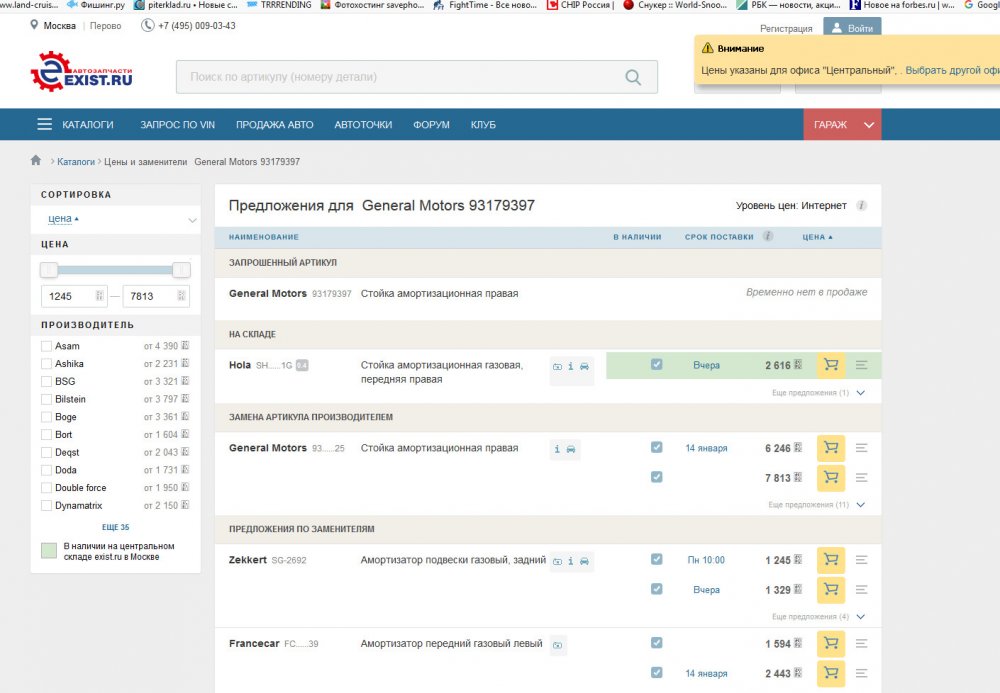Go to the ФОРУМ section
Screen dimensions: 1000x693
pyautogui.click(x=431, y=125)
